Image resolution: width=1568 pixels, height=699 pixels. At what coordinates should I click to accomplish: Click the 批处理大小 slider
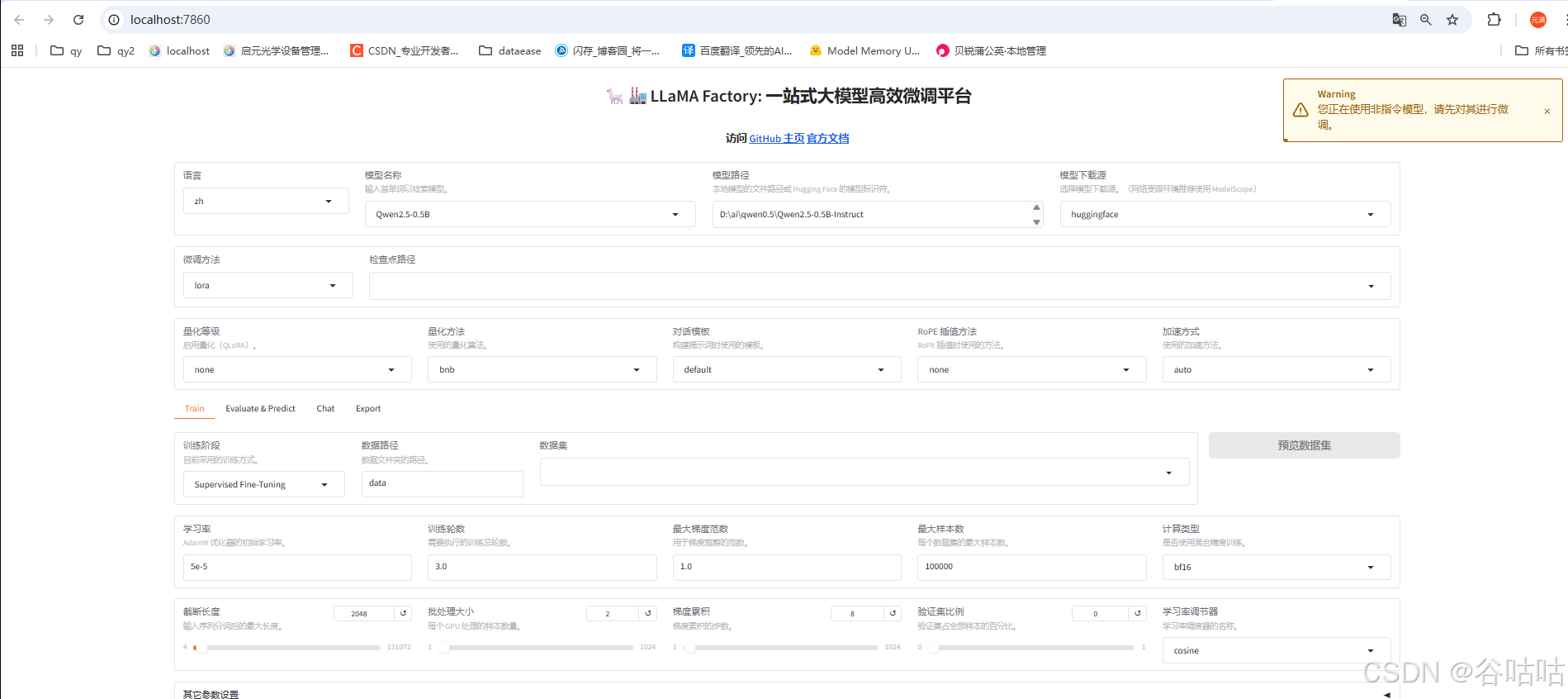(536, 648)
